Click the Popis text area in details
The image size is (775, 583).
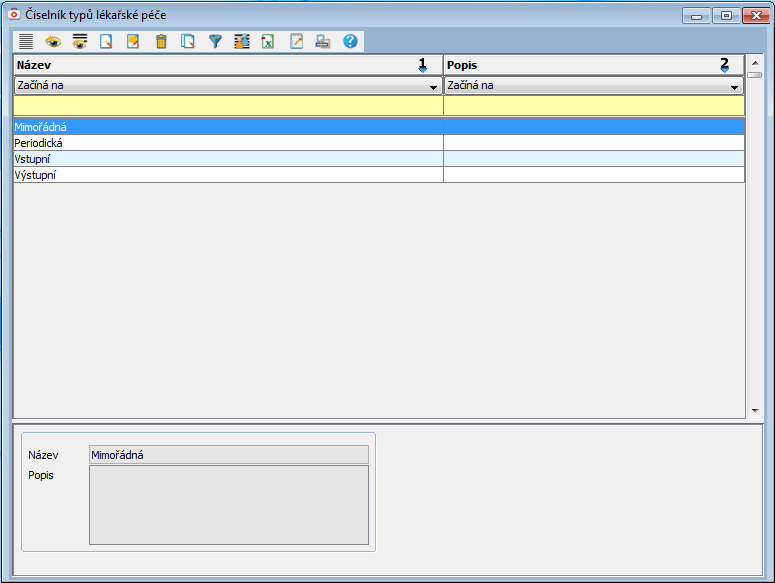(229, 505)
